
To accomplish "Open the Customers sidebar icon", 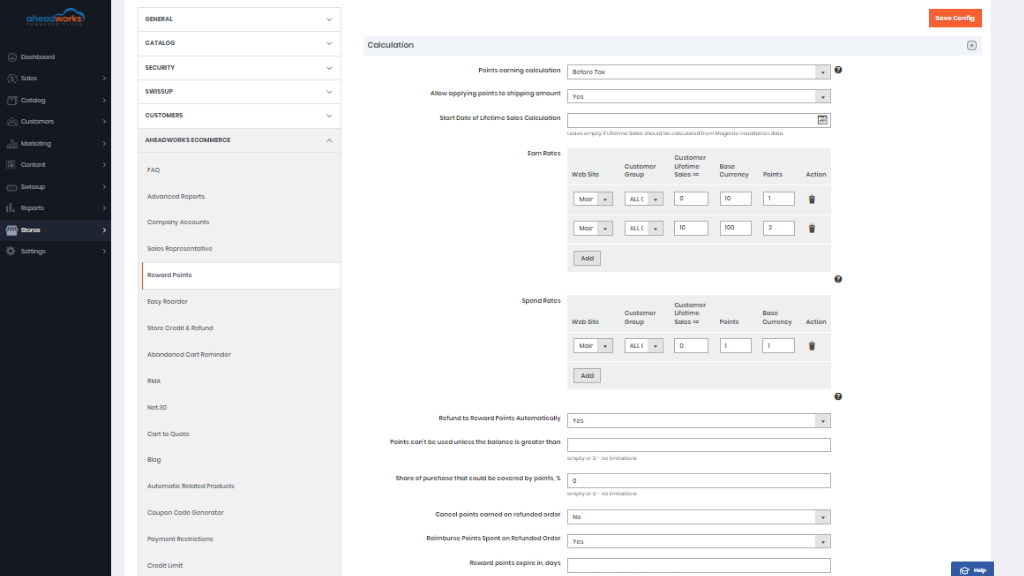I will click(x=12, y=121).
